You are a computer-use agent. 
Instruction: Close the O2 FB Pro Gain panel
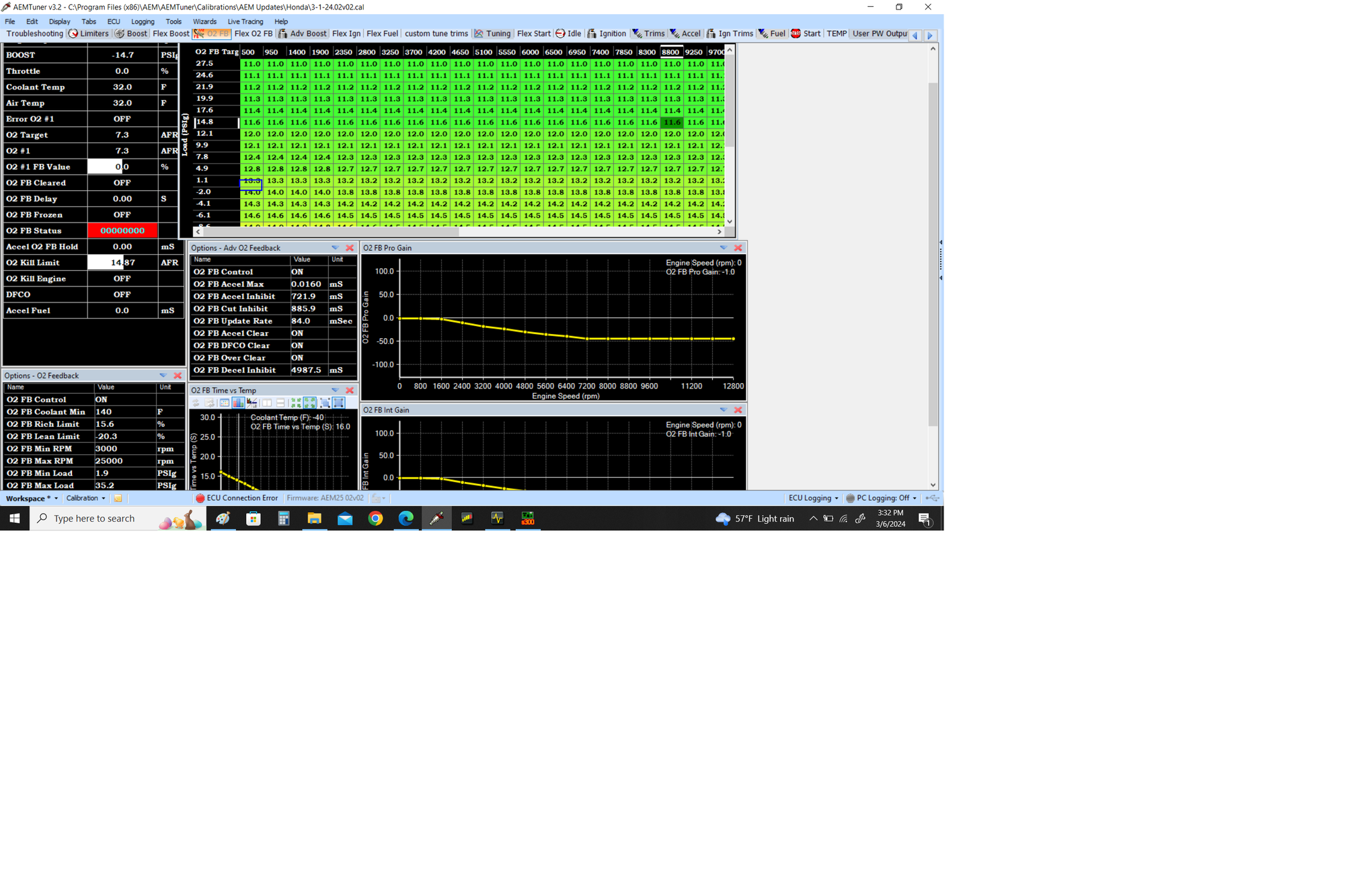pyautogui.click(x=738, y=248)
